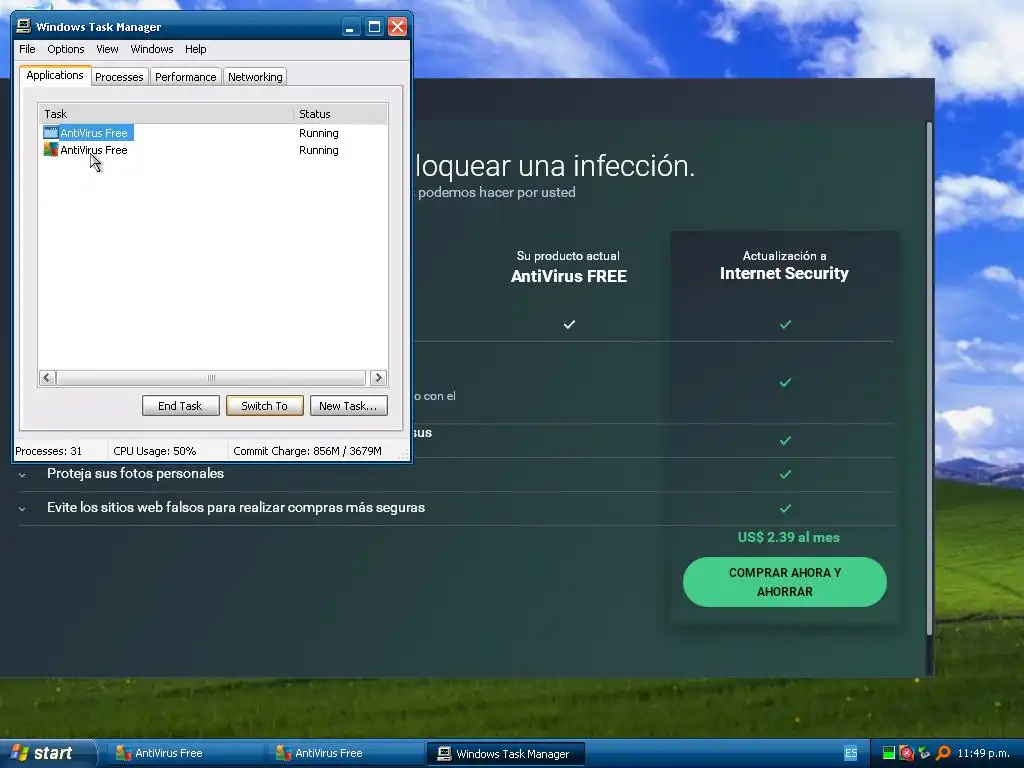Switch to the Performance tab

pyautogui.click(x=185, y=77)
